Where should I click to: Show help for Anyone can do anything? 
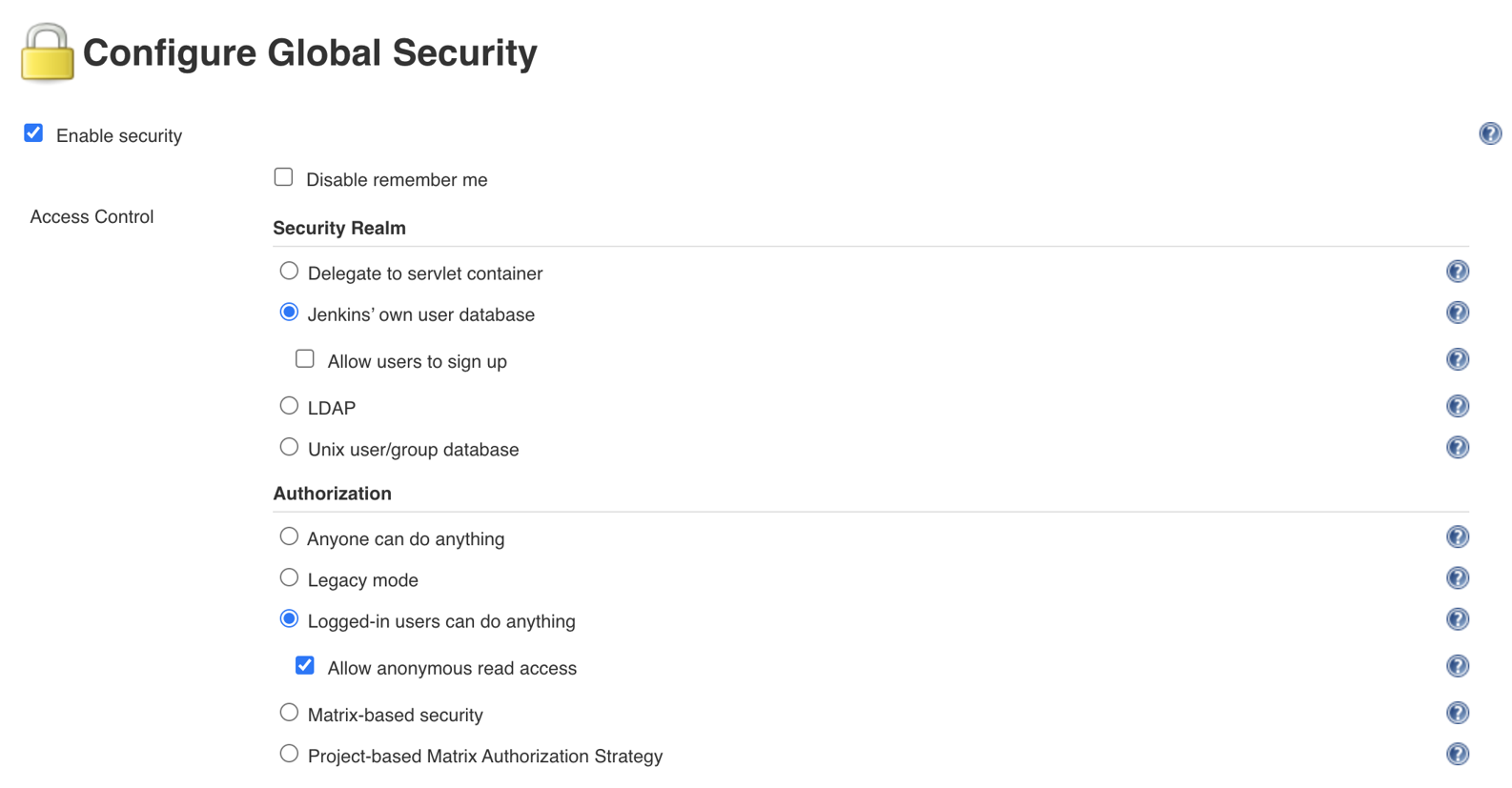(x=1457, y=537)
